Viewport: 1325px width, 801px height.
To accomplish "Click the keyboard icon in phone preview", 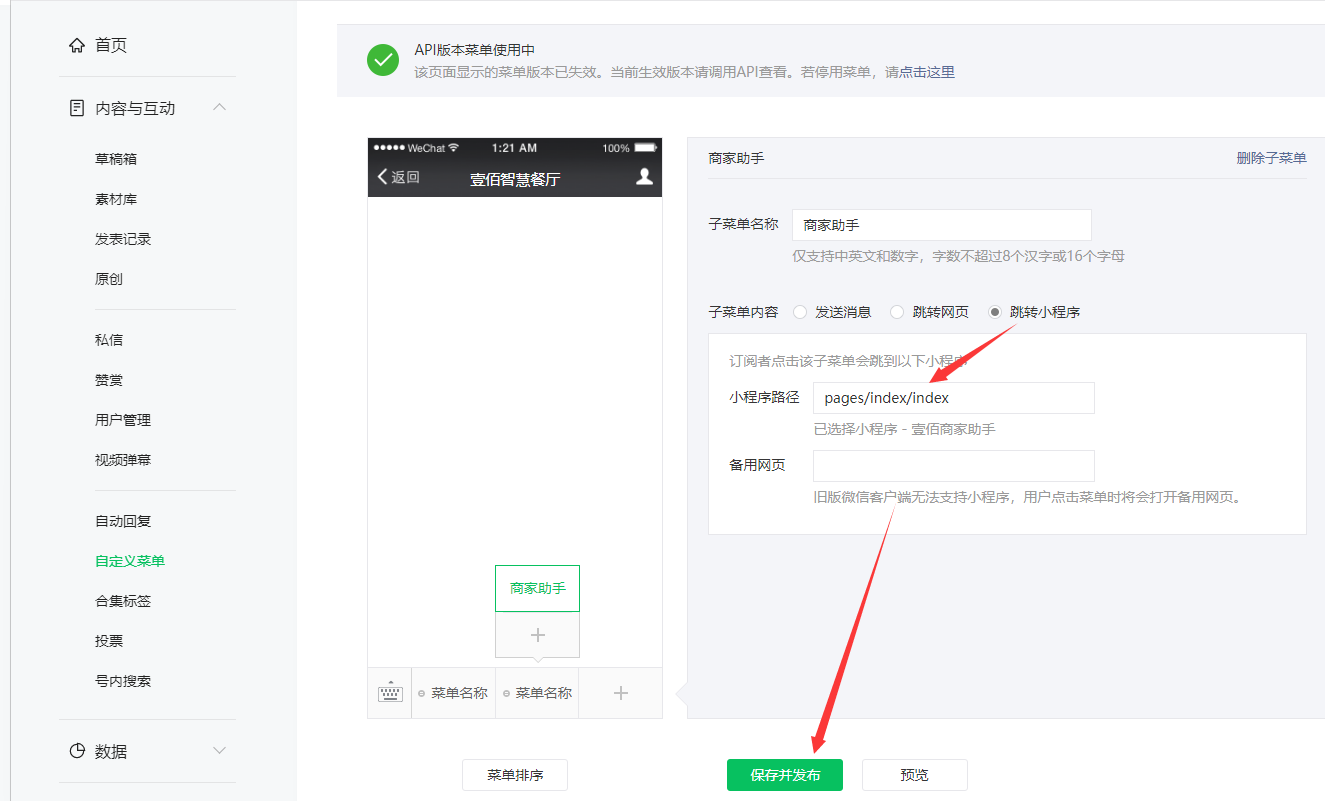I will (390, 693).
